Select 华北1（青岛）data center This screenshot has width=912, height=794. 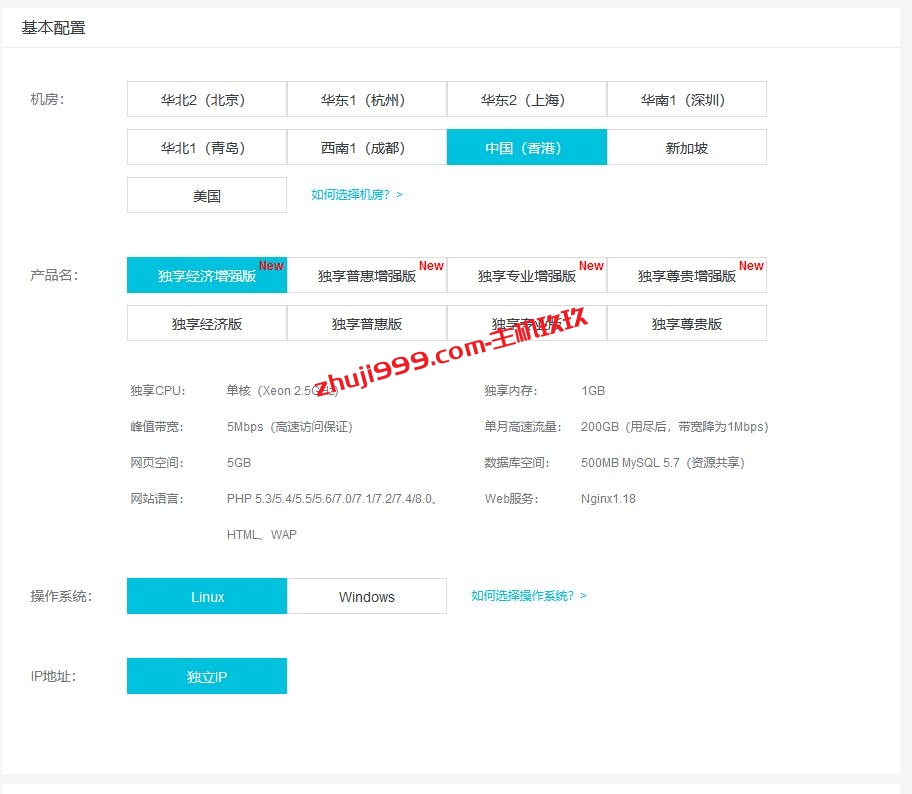click(206, 147)
